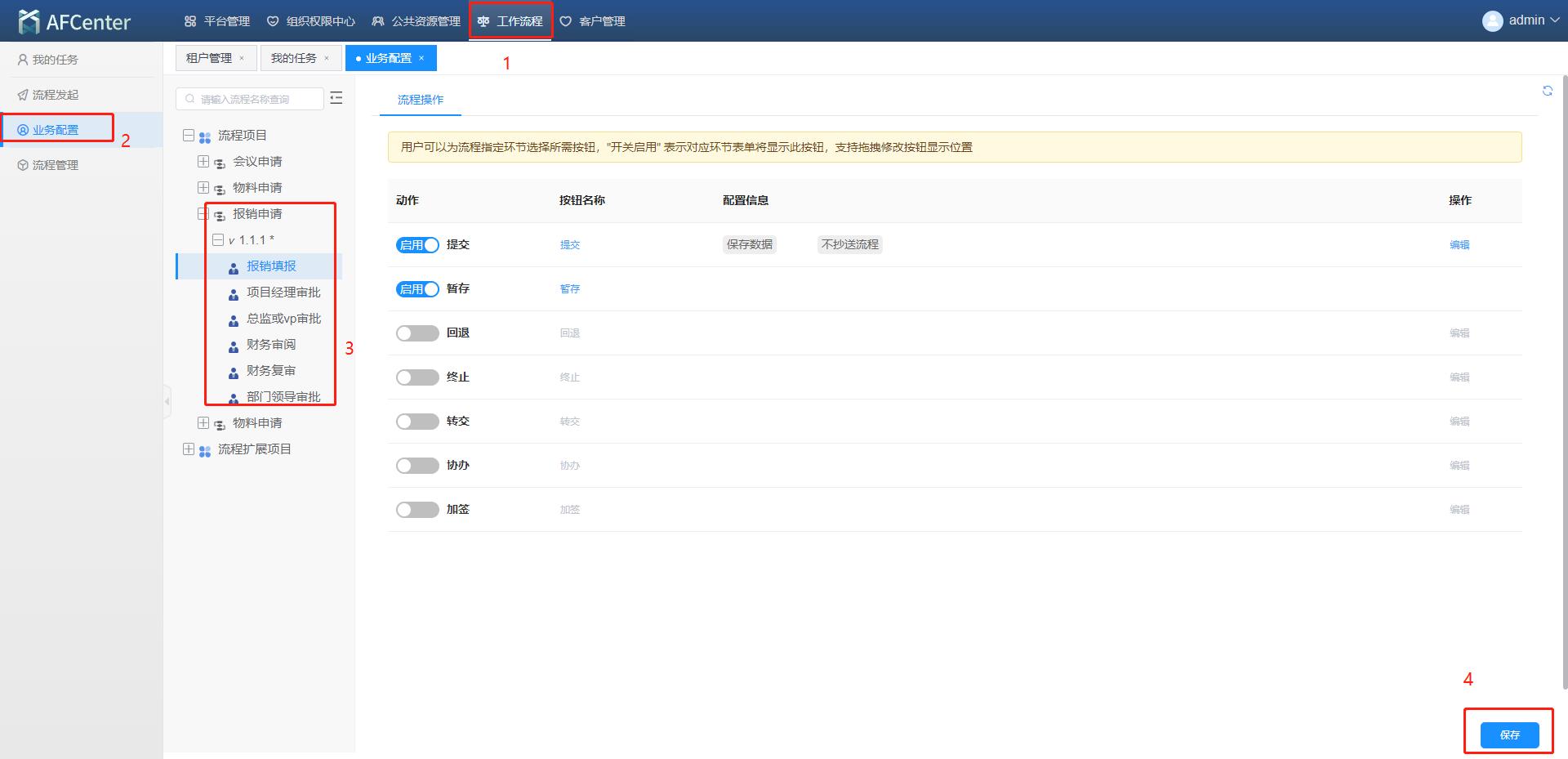Select the 项目经理审批 node
Image resolution: width=1568 pixels, height=759 pixels.
283,292
